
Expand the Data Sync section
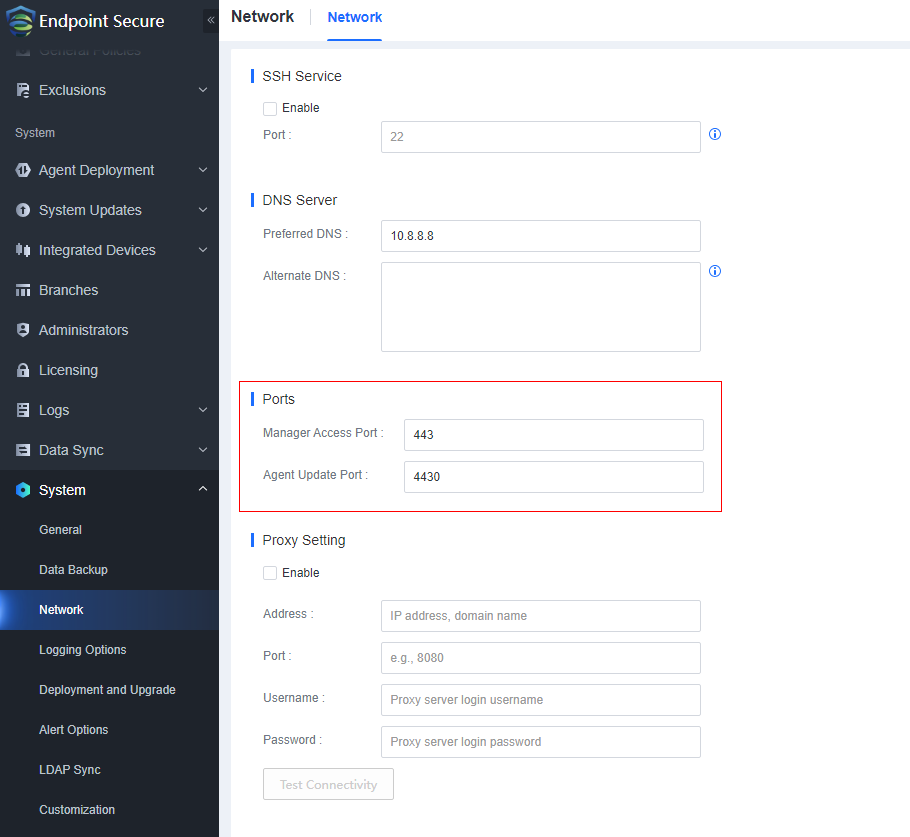click(x=202, y=450)
